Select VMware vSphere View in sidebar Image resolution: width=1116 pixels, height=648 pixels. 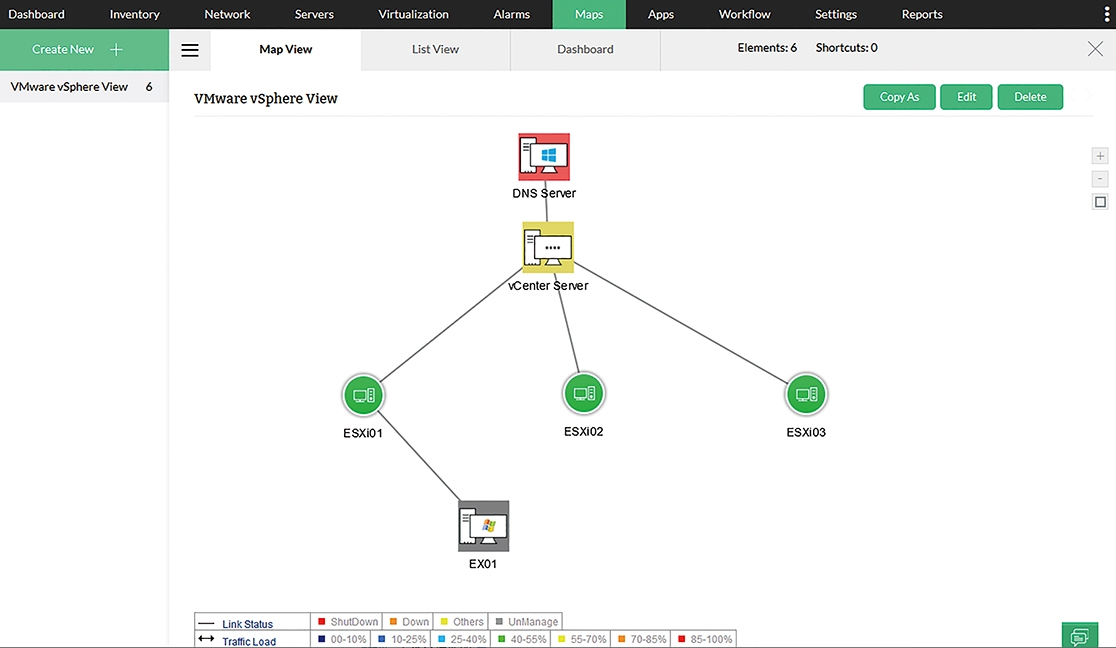pyautogui.click(x=84, y=87)
